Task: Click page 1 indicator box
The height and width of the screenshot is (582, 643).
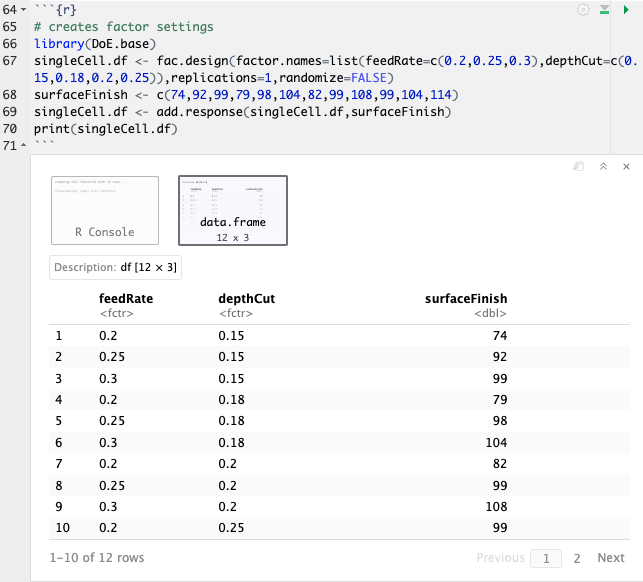Action: click(546, 558)
